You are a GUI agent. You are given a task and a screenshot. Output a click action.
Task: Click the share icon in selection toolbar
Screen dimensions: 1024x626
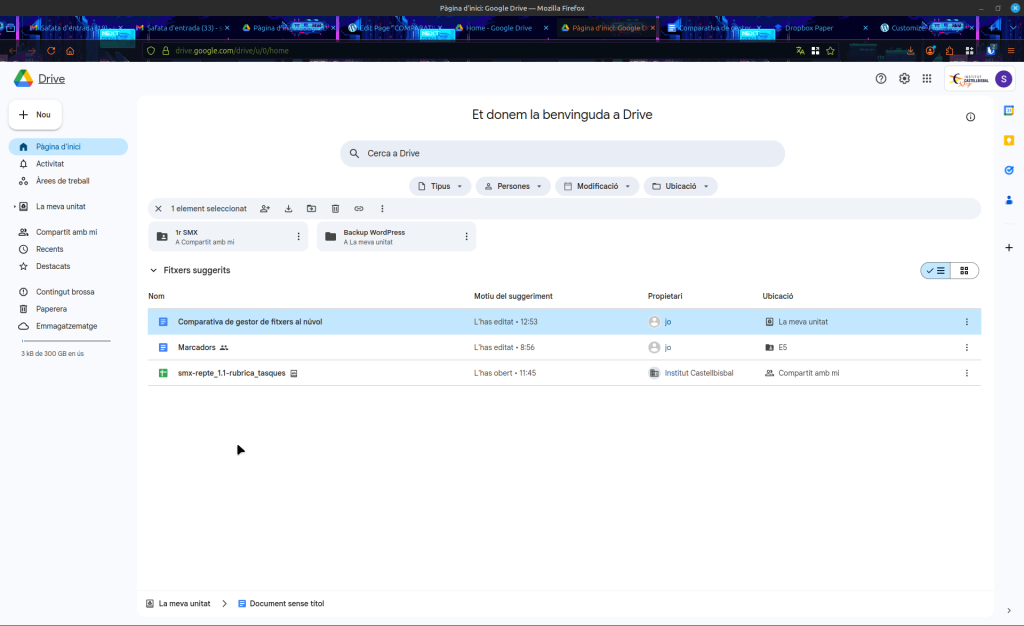point(265,209)
